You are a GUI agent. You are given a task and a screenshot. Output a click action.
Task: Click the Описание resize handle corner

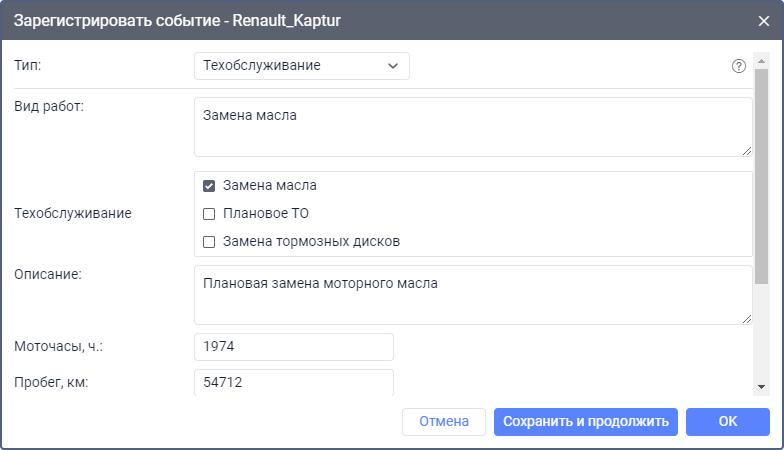click(x=747, y=319)
